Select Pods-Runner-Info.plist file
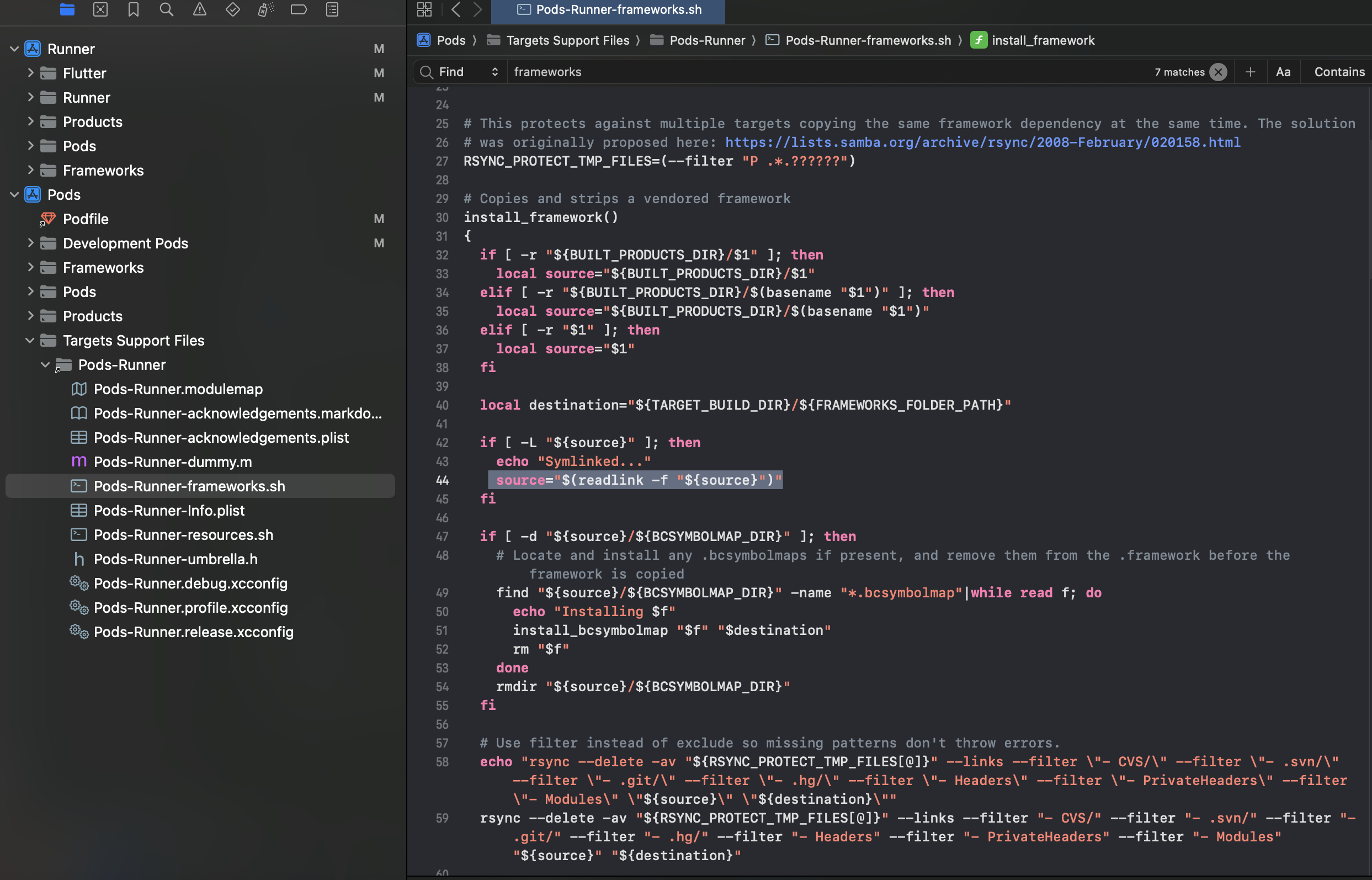The width and height of the screenshot is (1372, 880). [x=169, y=510]
